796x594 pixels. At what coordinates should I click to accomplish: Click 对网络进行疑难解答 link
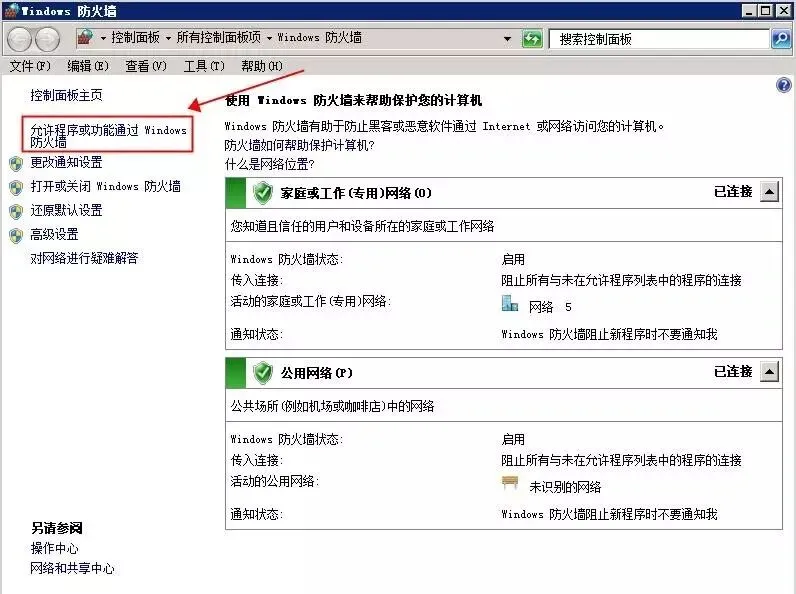pos(84,258)
